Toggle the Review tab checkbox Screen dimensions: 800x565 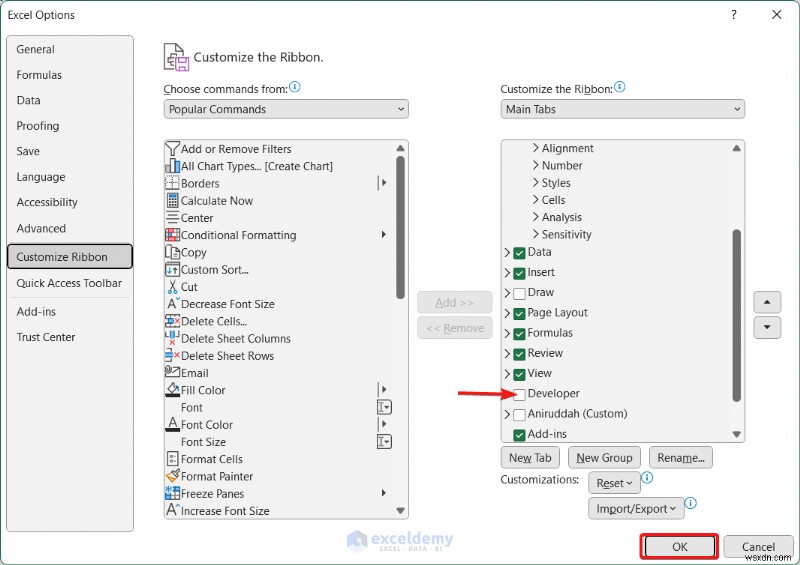(x=519, y=354)
